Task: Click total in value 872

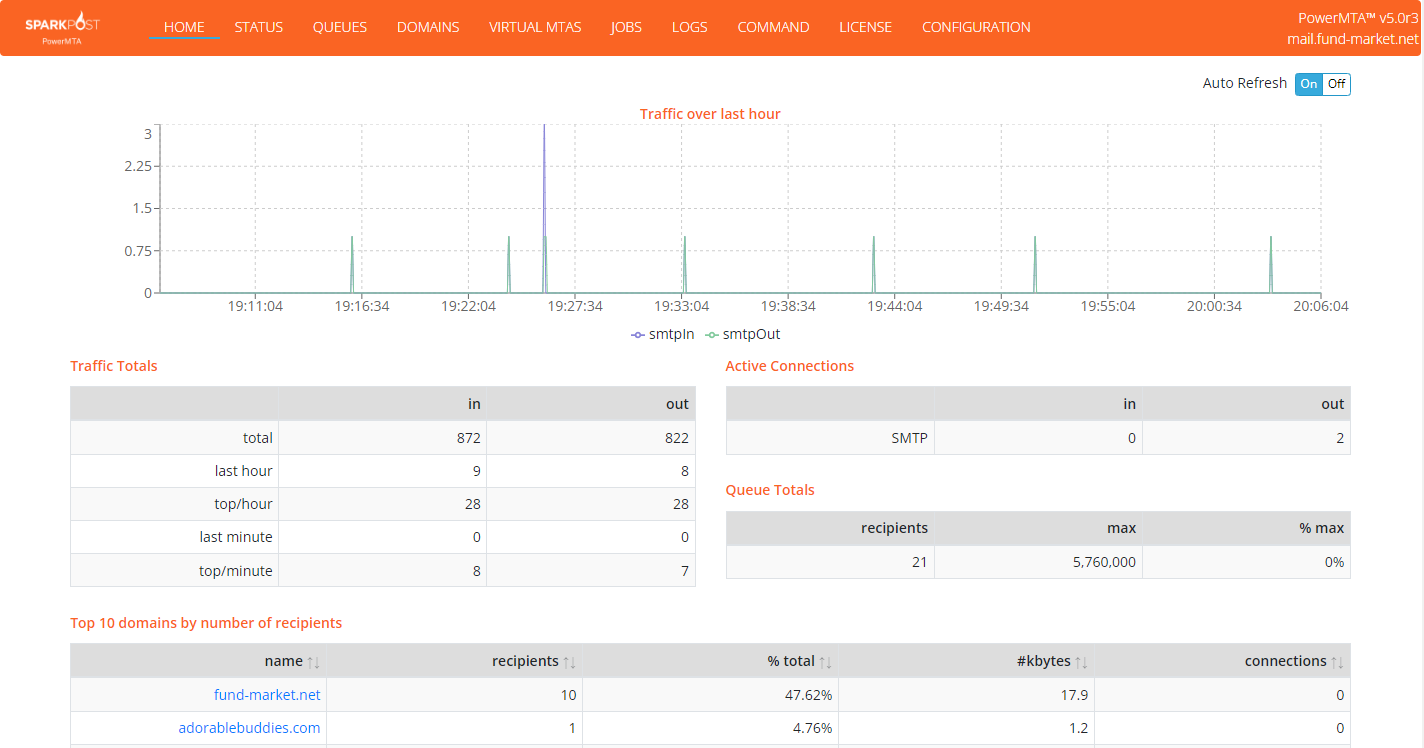Action: (470, 438)
